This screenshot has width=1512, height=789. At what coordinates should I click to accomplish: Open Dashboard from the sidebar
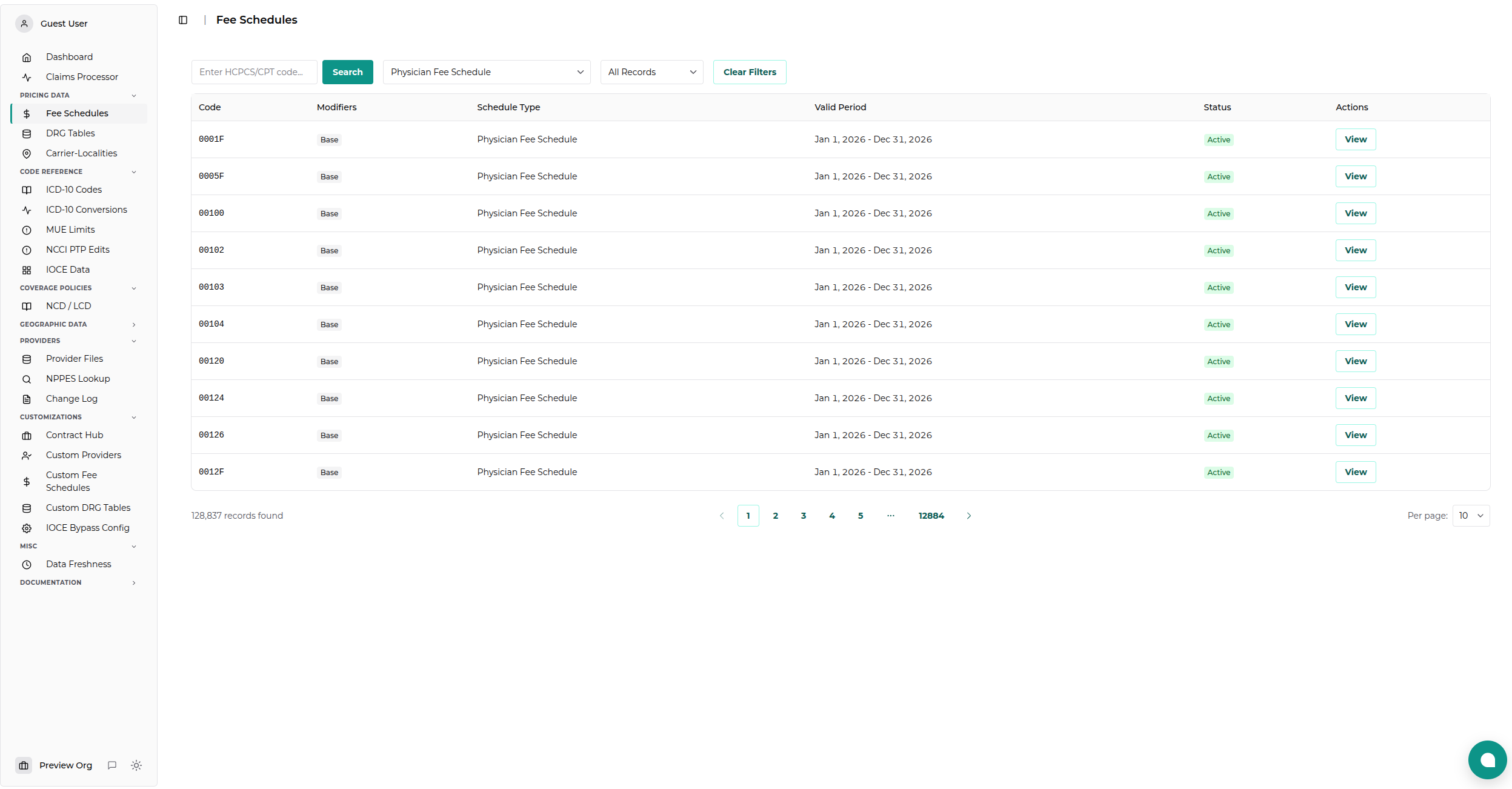(79, 57)
